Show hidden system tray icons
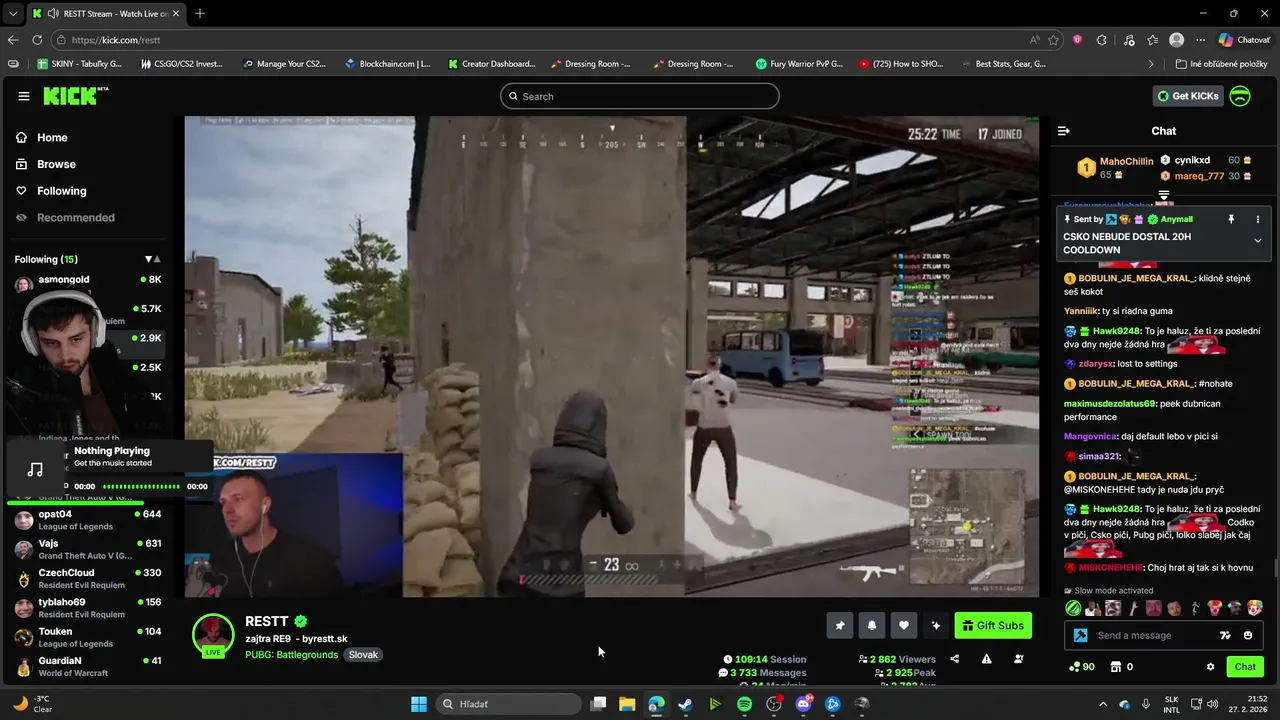 click(1104, 704)
